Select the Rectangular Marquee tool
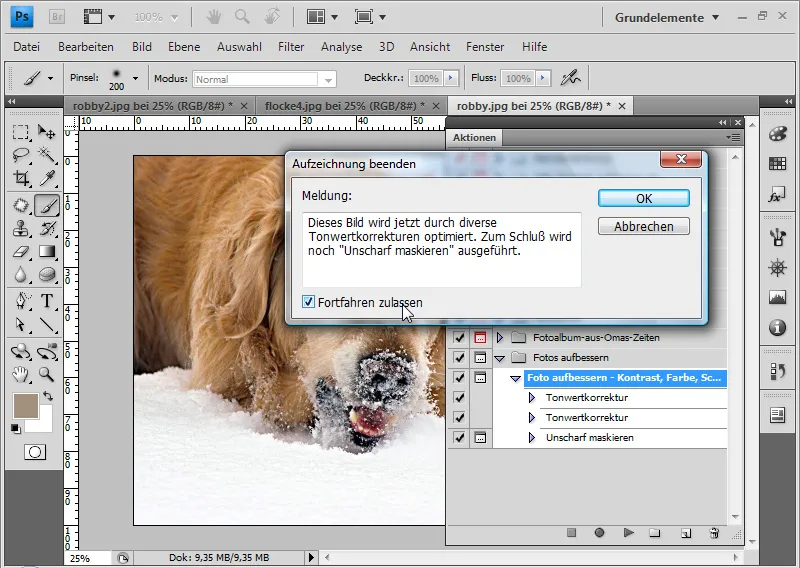The width and height of the screenshot is (800, 568). pyautogui.click(x=21, y=132)
